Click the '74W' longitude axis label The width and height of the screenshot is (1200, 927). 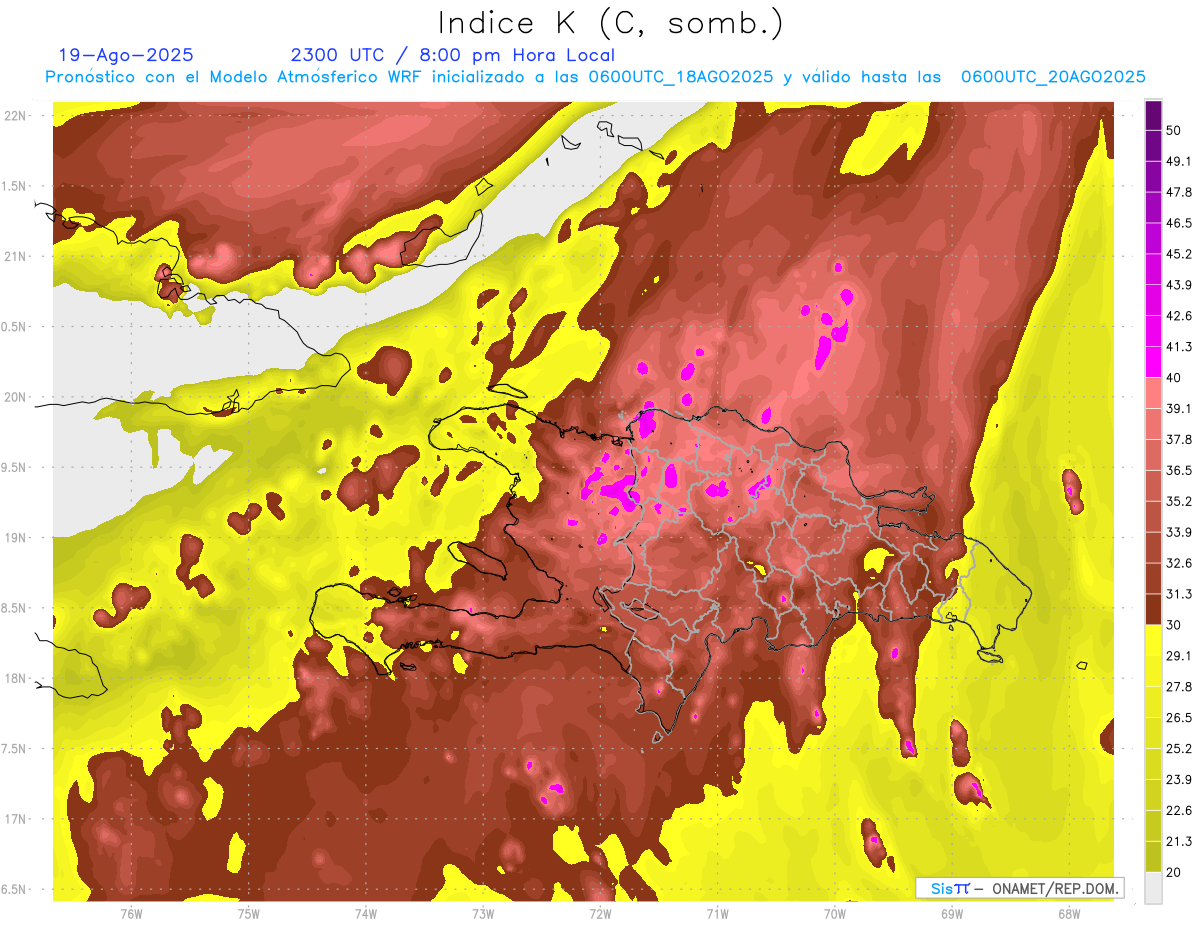365,913
